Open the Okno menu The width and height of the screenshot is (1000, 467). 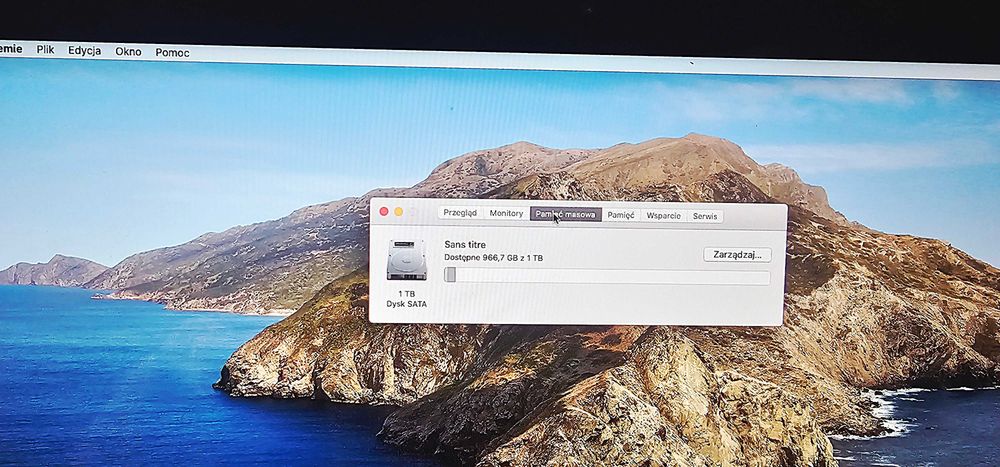(x=128, y=52)
